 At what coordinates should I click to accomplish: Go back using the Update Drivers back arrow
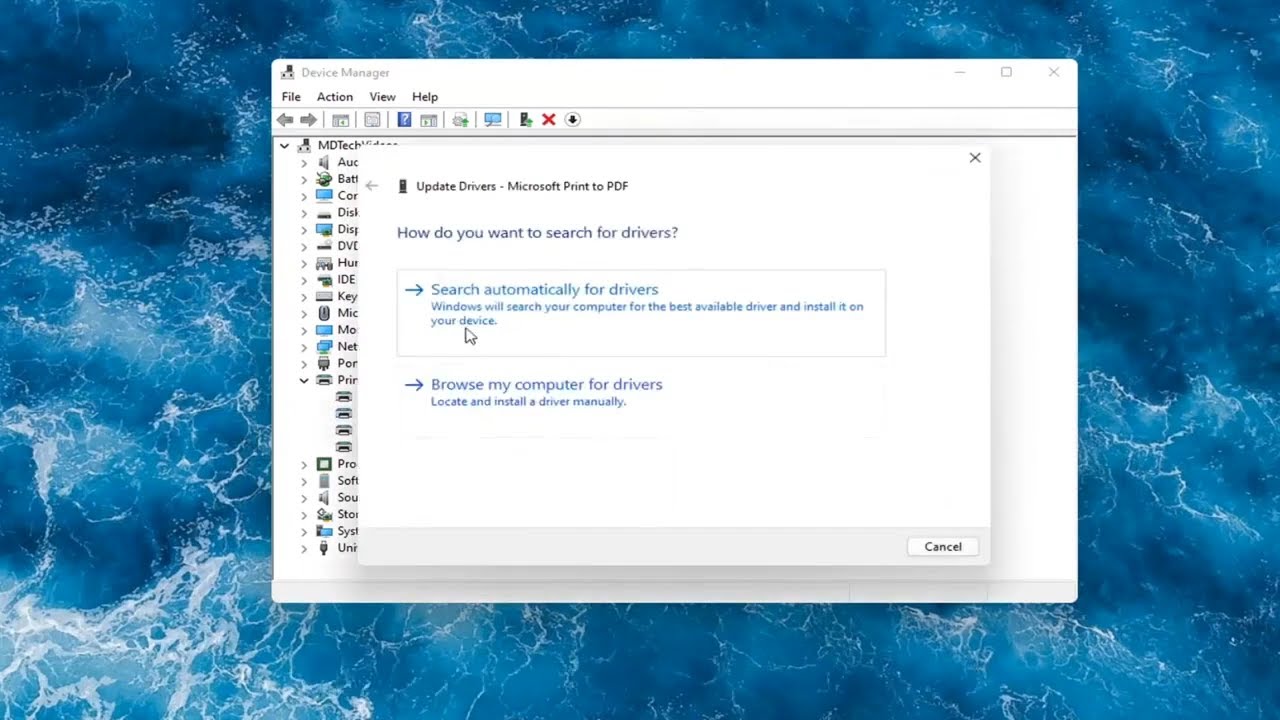(372, 186)
